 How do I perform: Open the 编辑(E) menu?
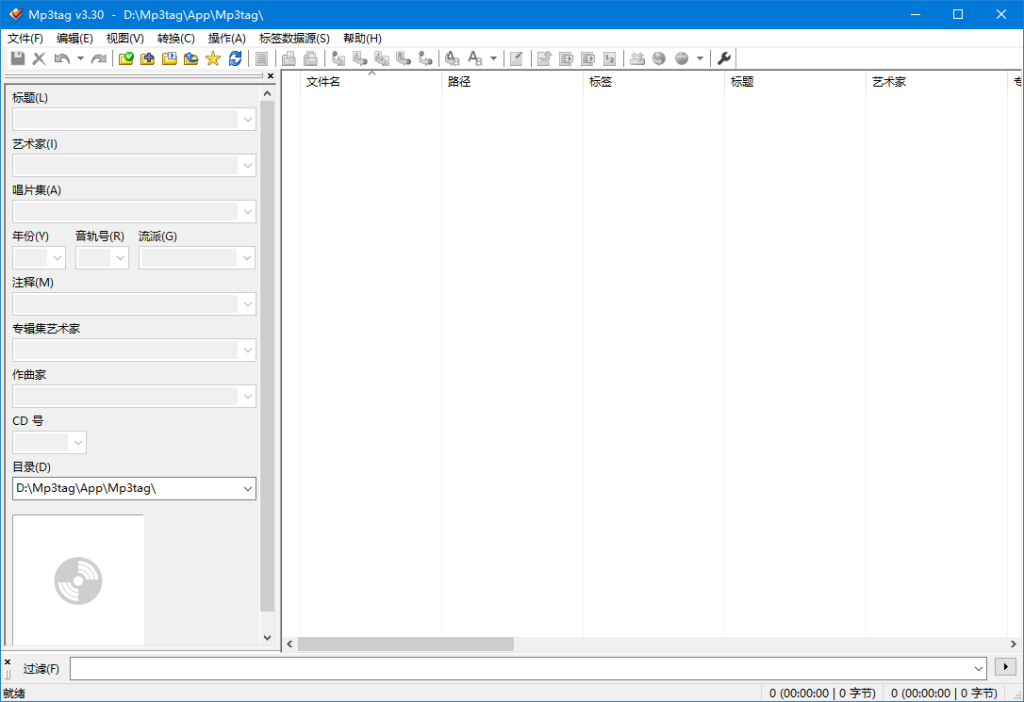pyautogui.click(x=74, y=39)
